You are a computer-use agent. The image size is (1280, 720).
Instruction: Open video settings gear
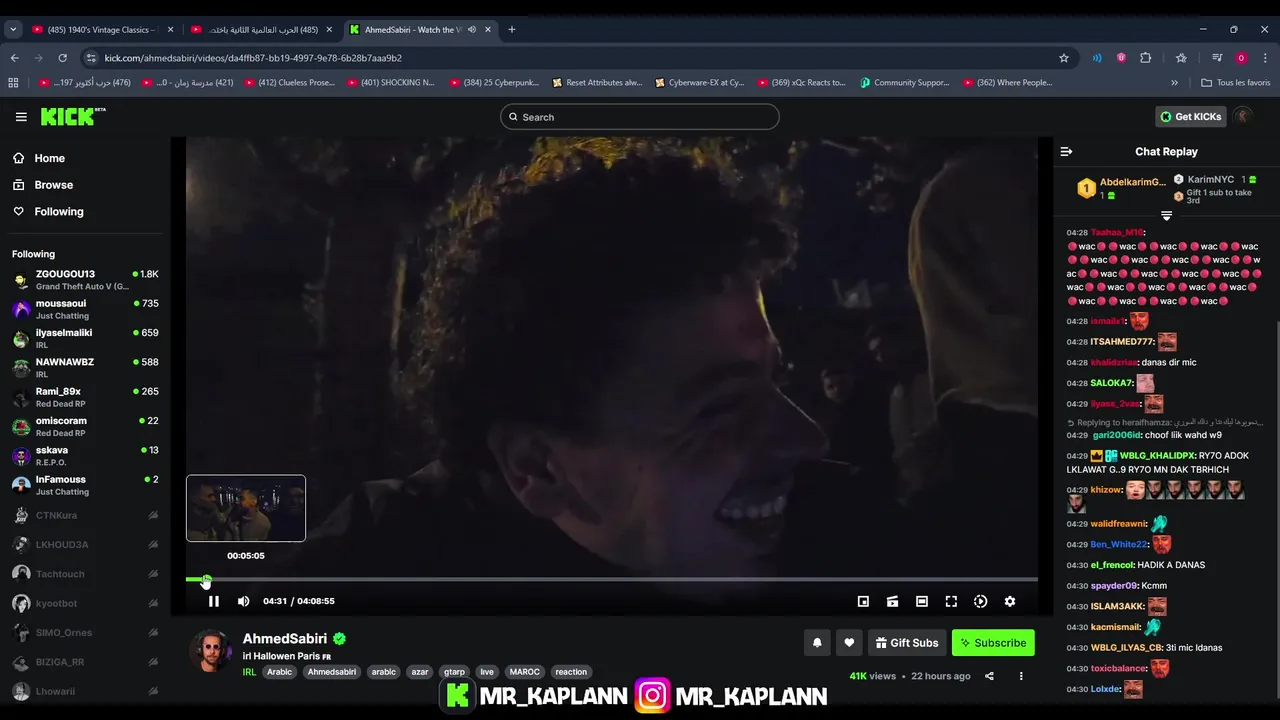tap(1010, 601)
